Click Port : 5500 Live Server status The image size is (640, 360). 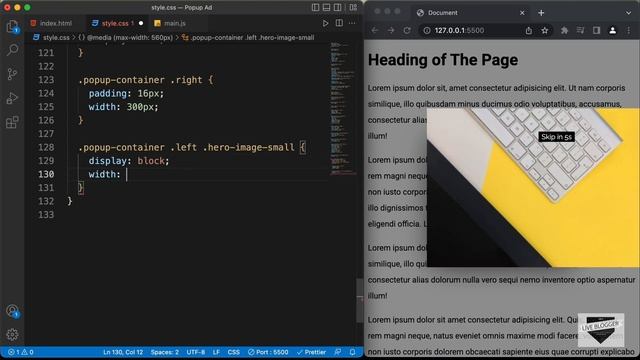pyautogui.click(x=268, y=352)
